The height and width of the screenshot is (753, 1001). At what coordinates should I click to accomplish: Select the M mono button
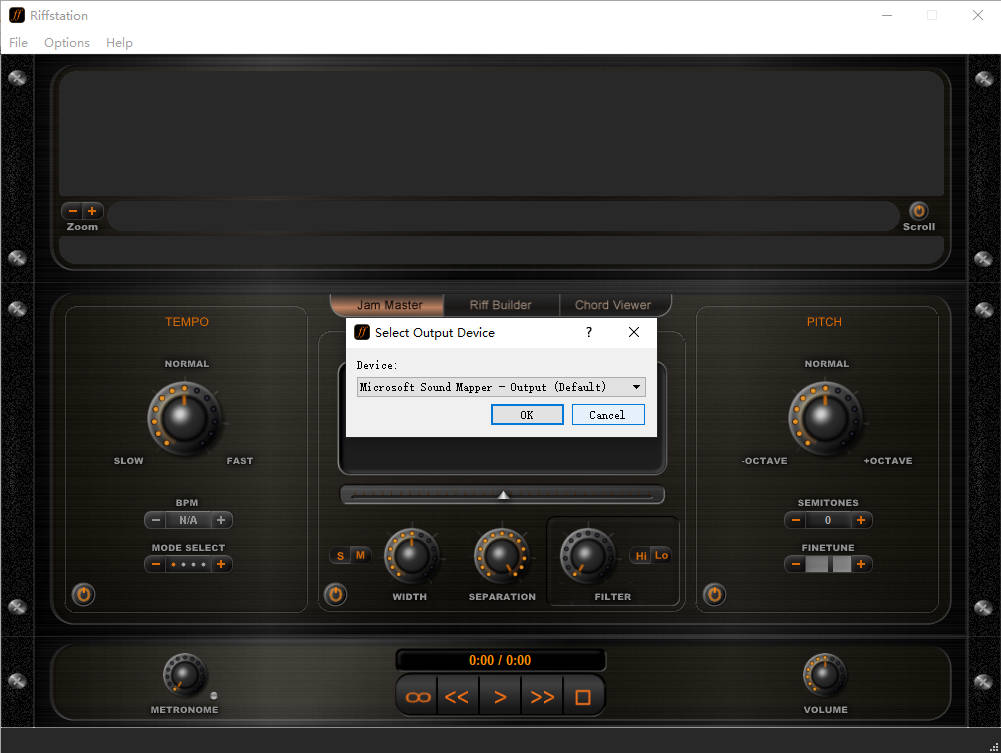pyautogui.click(x=360, y=555)
